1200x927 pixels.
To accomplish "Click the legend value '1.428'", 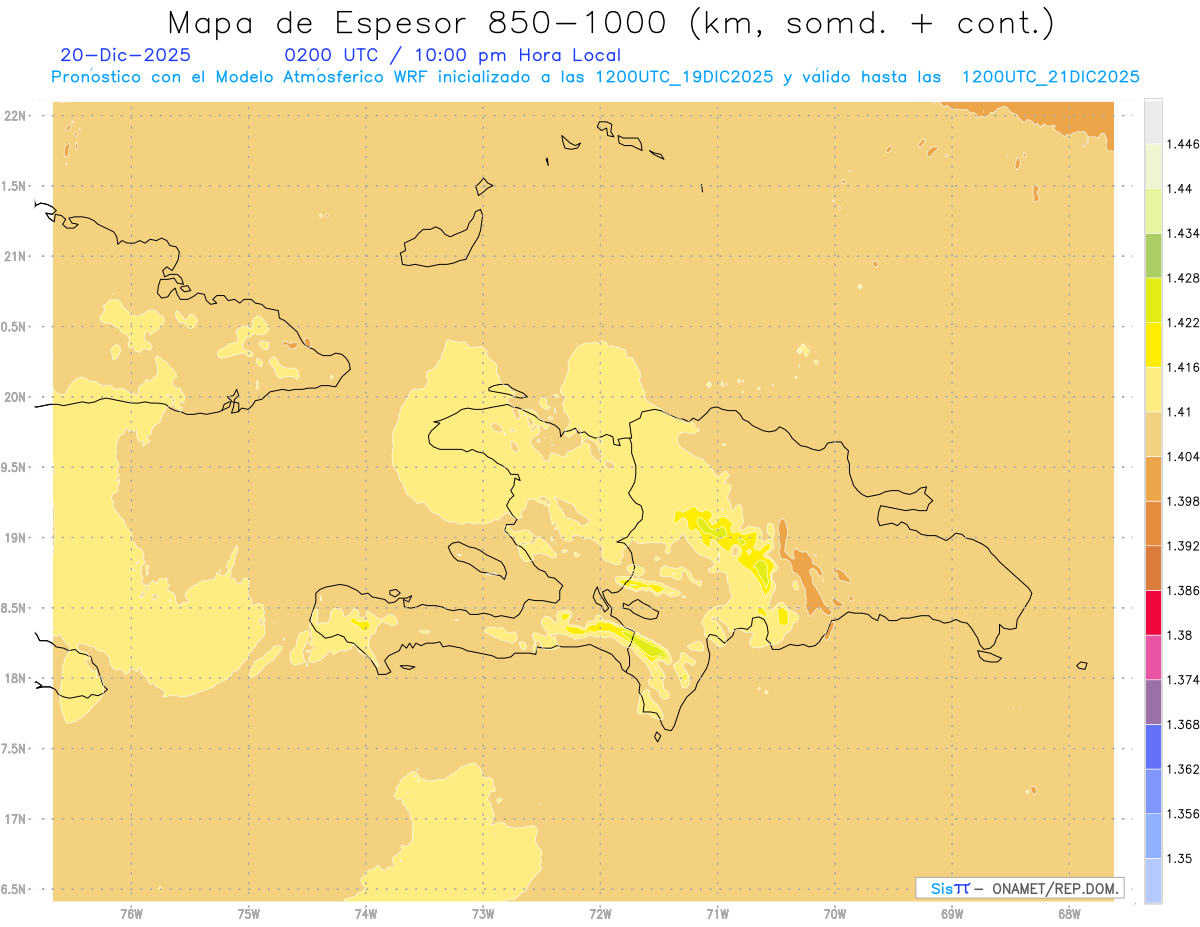I will pyautogui.click(x=1182, y=278).
